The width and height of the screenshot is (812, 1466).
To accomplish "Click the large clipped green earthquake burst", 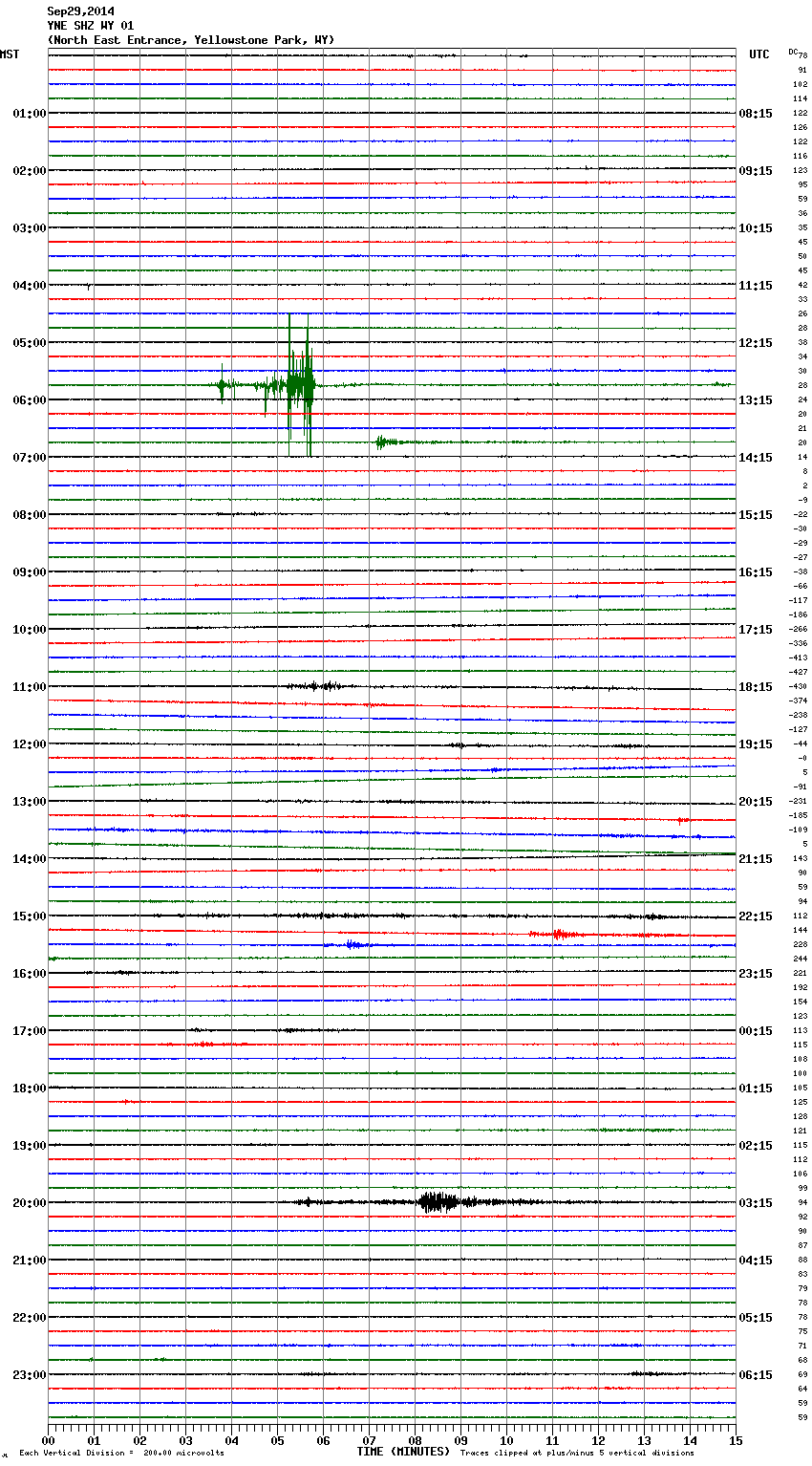I will click(x=299, y=385).
